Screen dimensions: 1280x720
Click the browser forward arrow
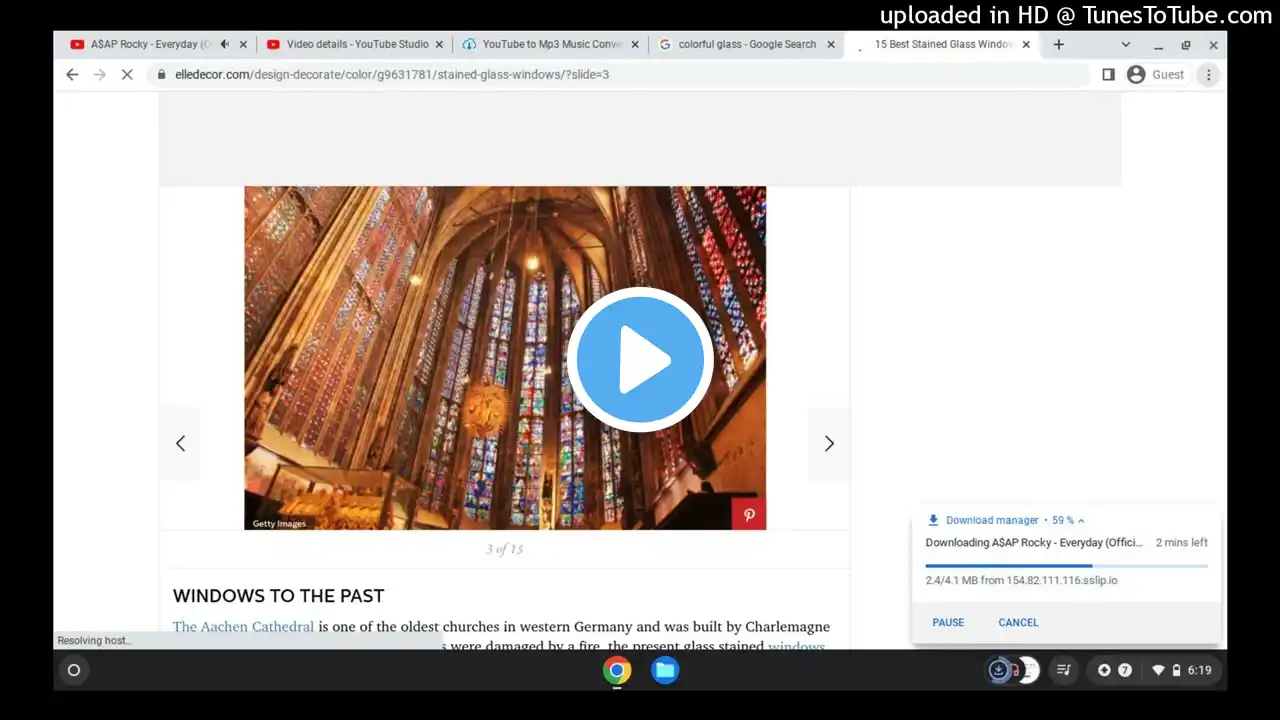[99, 74]
